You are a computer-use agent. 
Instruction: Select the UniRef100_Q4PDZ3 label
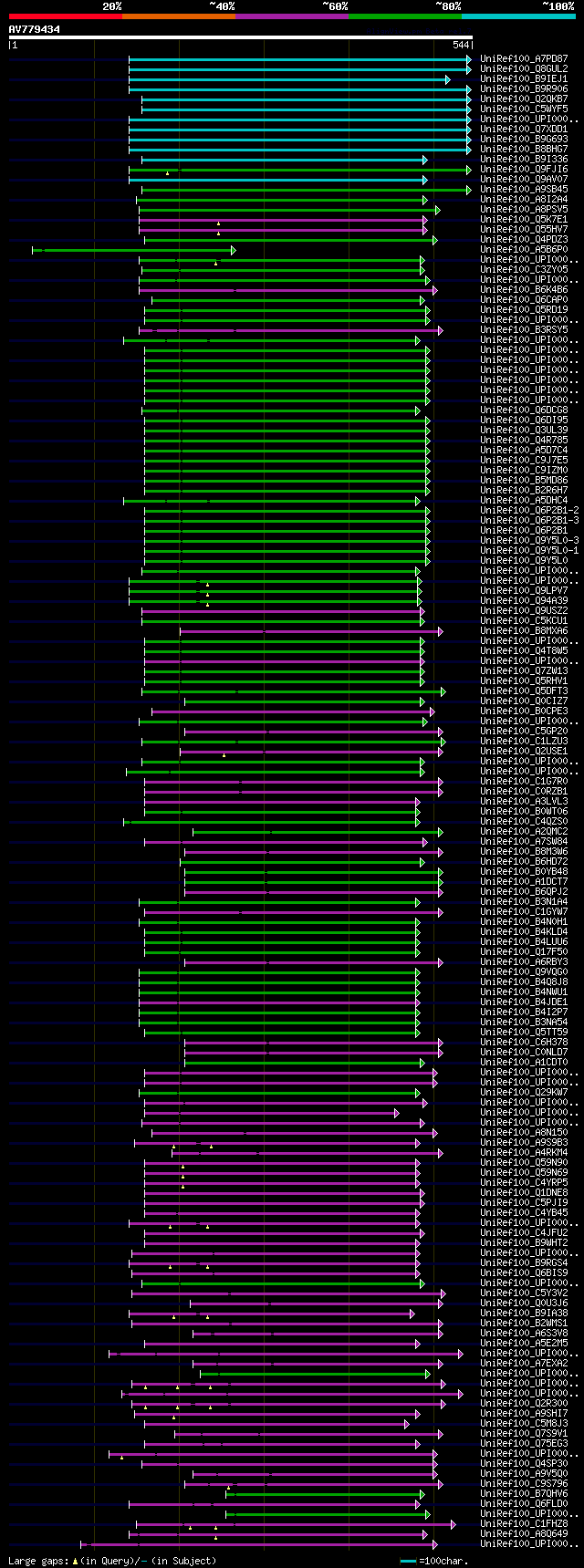[x=524, y=239]
